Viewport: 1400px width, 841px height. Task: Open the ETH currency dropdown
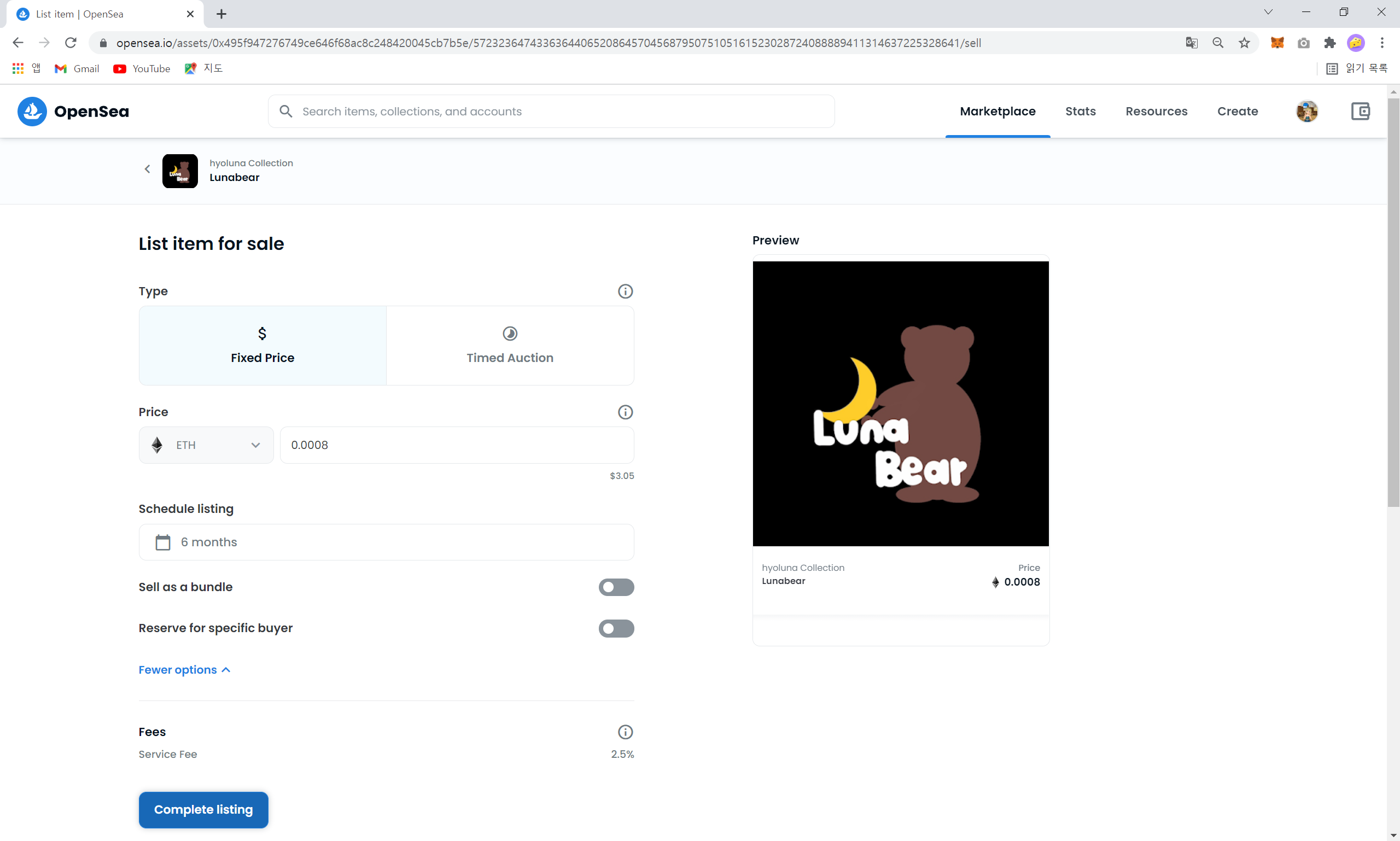[x=206, y=445]
